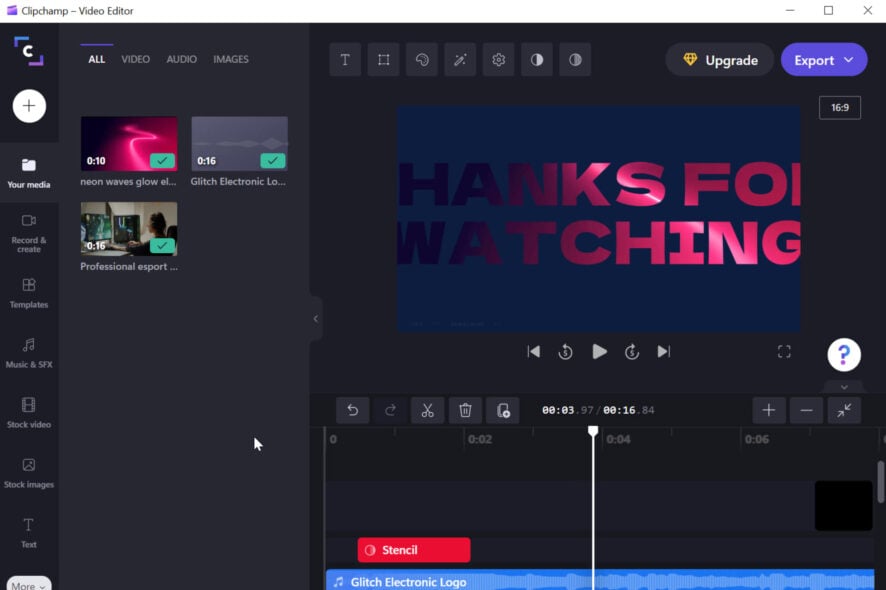Collapse the preview with the chevron below help

[x=844, y=387]
